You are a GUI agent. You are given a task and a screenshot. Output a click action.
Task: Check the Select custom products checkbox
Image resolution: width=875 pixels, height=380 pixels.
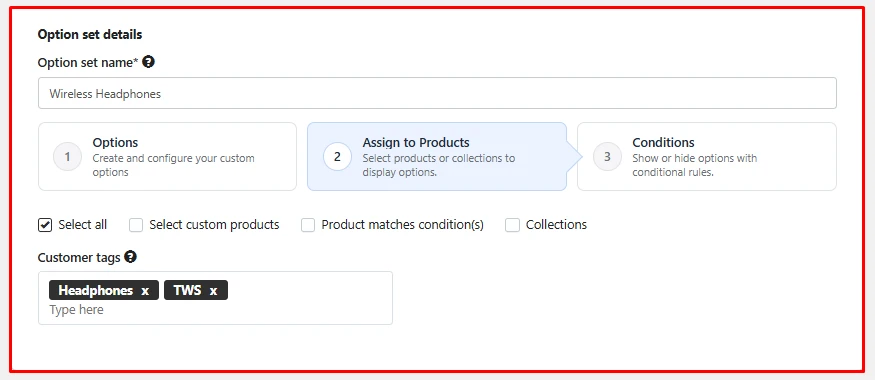click(136, 225)
